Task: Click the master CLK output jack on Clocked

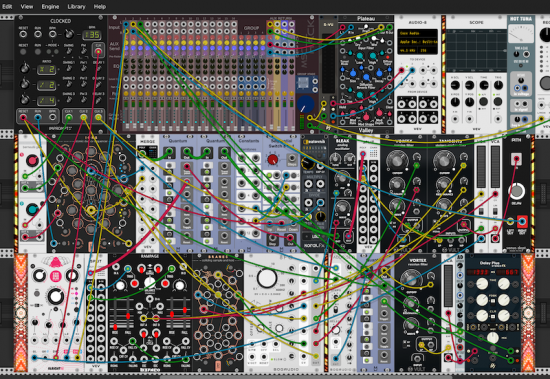Action: click(x=98, y=52)
